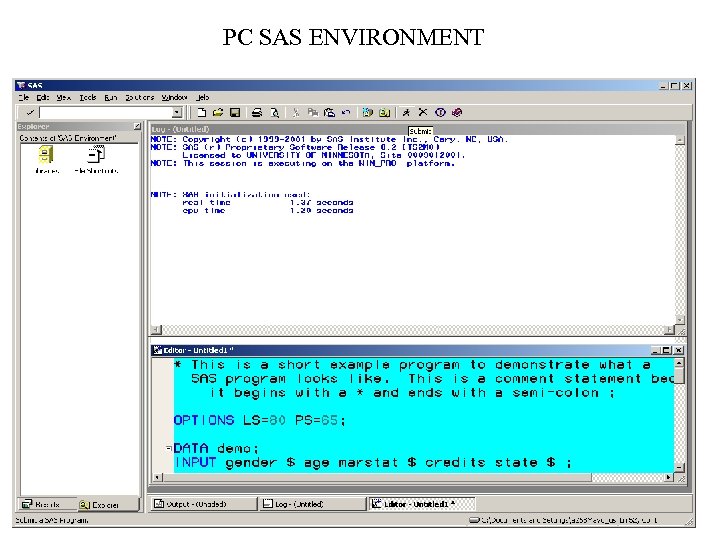Clear all with the toolbar X icon
Screen dimensions: 720x540
tap(423, 112)
